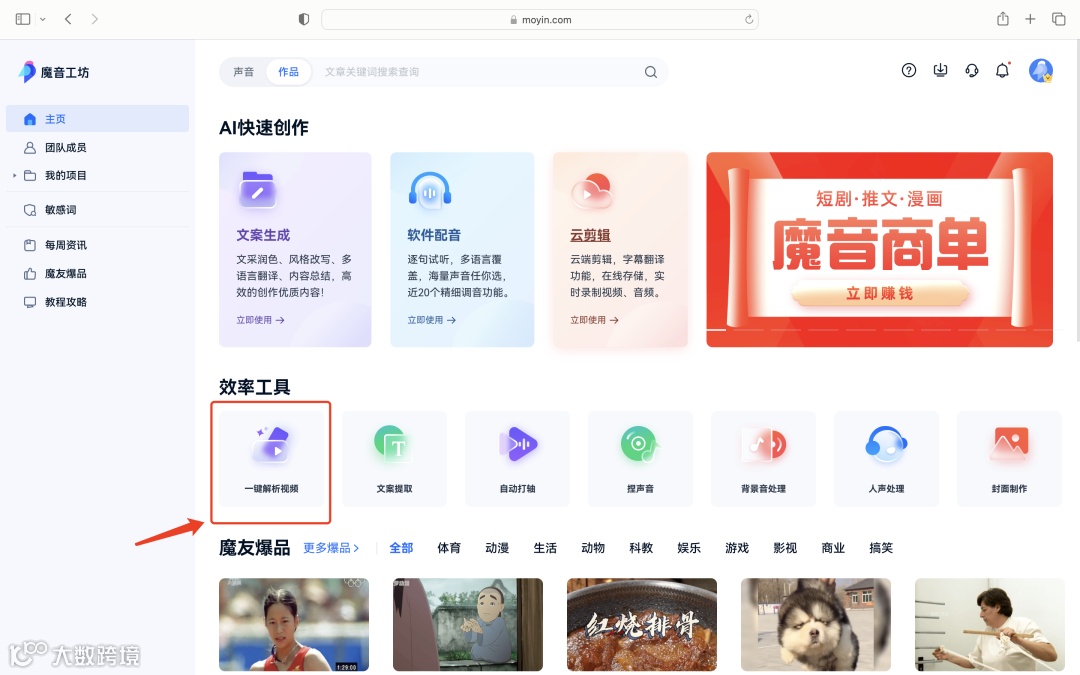
Task: Switch to the 动漫 category tab
Action: pyautogui.click(x=497, y=547)
